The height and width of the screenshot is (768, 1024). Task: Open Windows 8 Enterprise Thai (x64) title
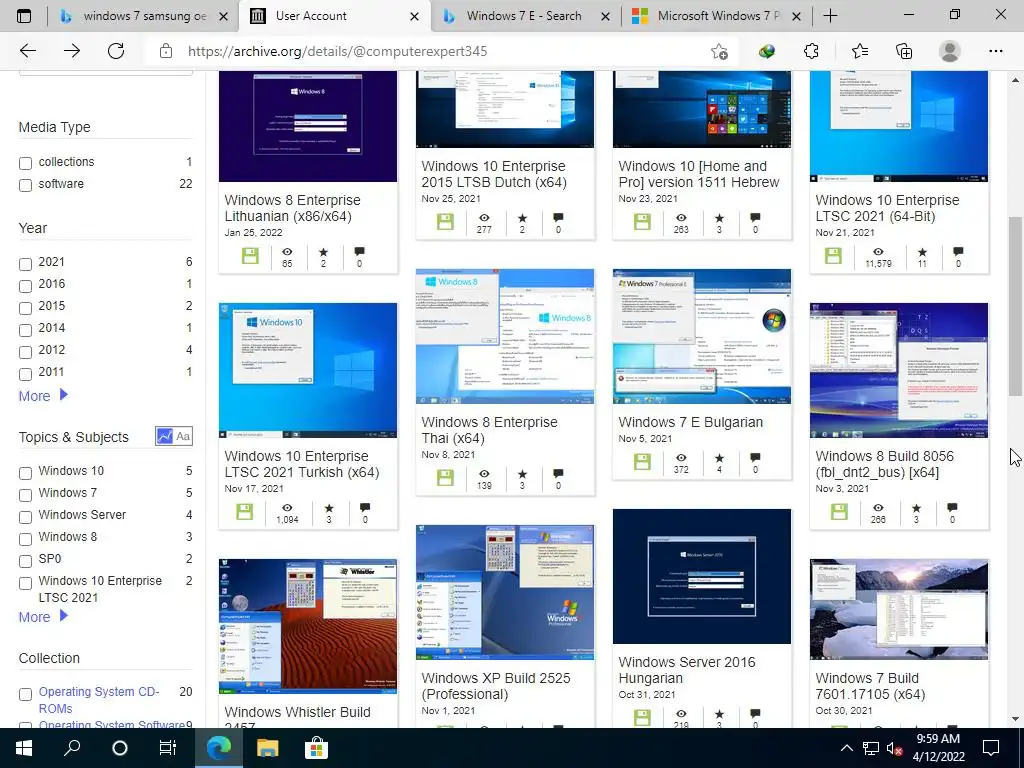tap(489, 430)
